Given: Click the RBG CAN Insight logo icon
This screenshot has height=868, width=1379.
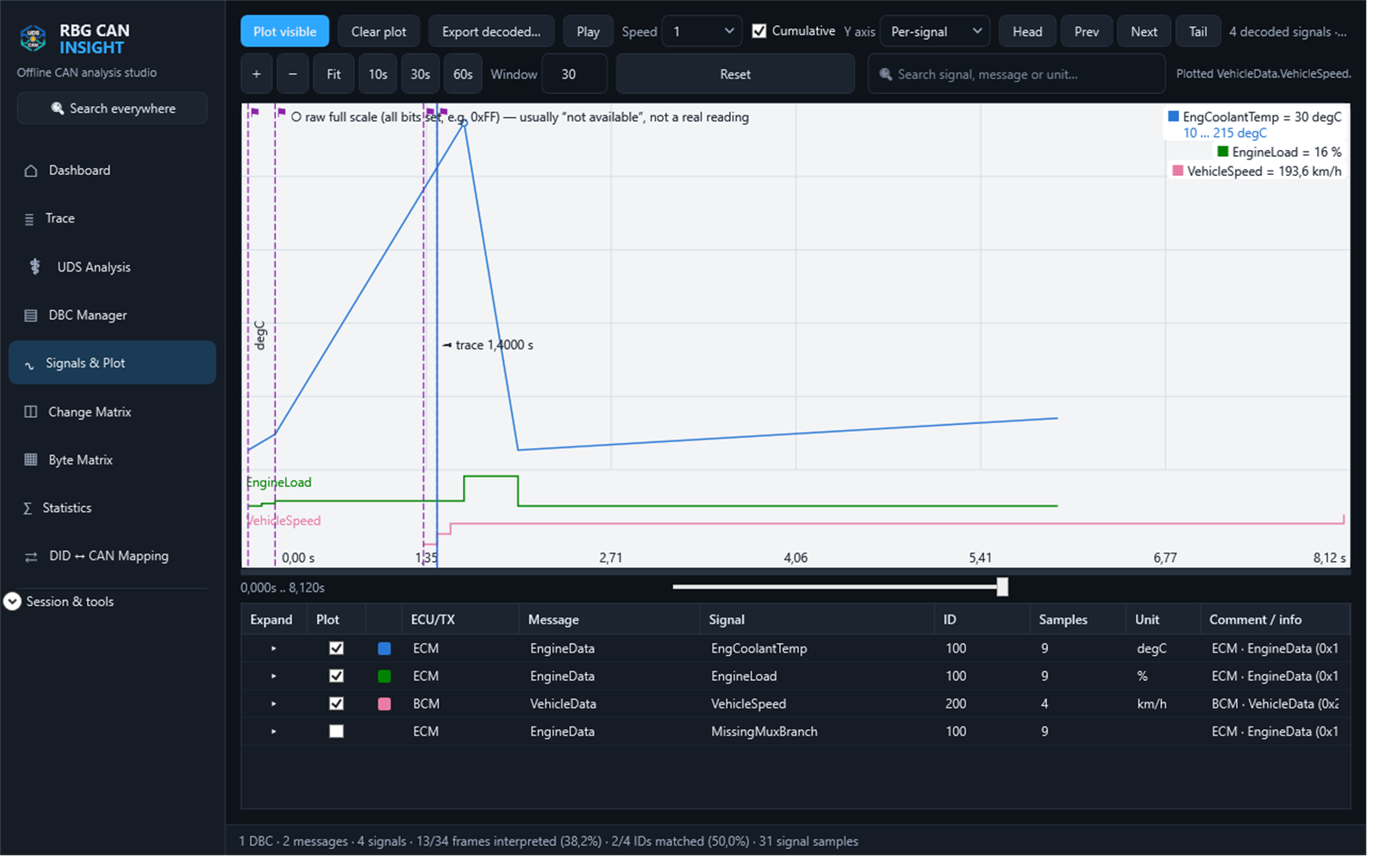Looking at the screenshot, I should click(33, 38).
